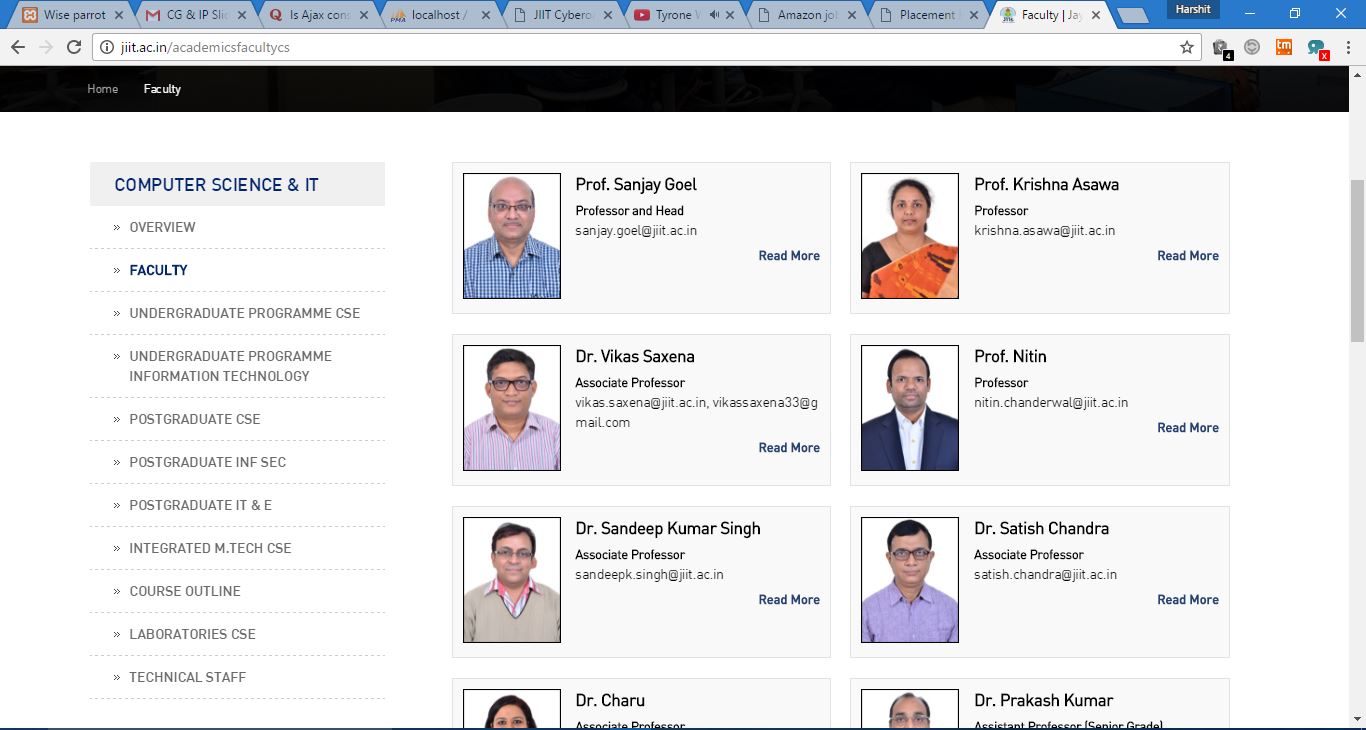This screenshot has height=730, width=1366.
Task: Click Dr. Satish Chandra's photo
Action: coord(910,580)
